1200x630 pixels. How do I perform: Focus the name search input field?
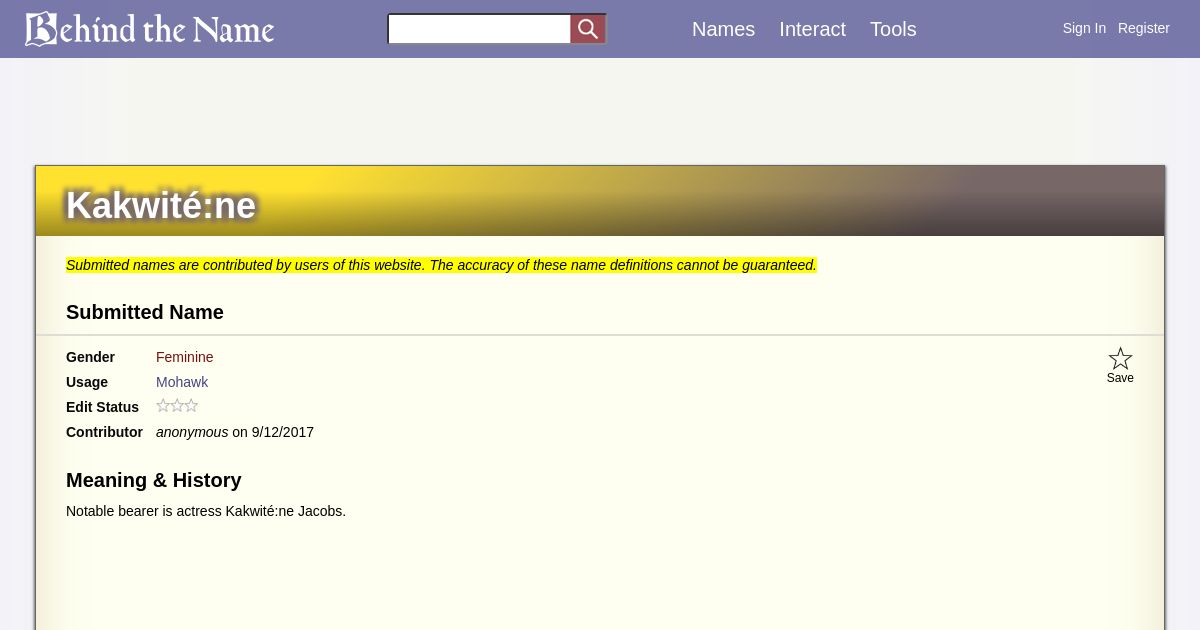tap(479, 29)
